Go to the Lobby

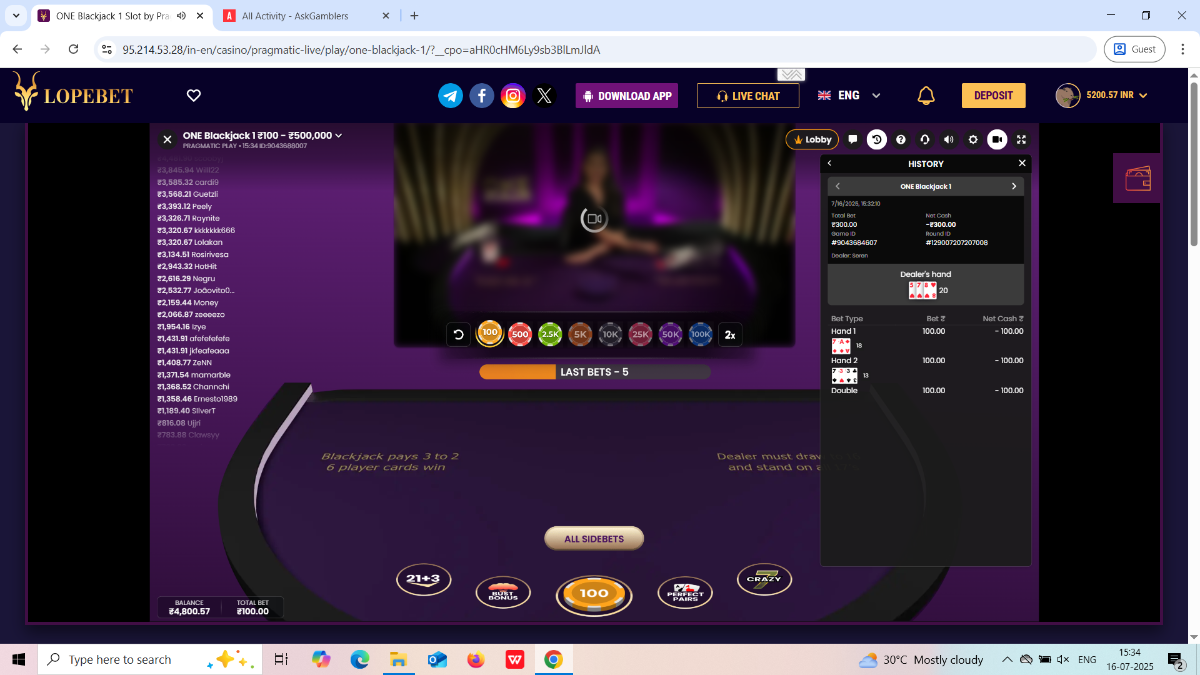tap(812, 140)
